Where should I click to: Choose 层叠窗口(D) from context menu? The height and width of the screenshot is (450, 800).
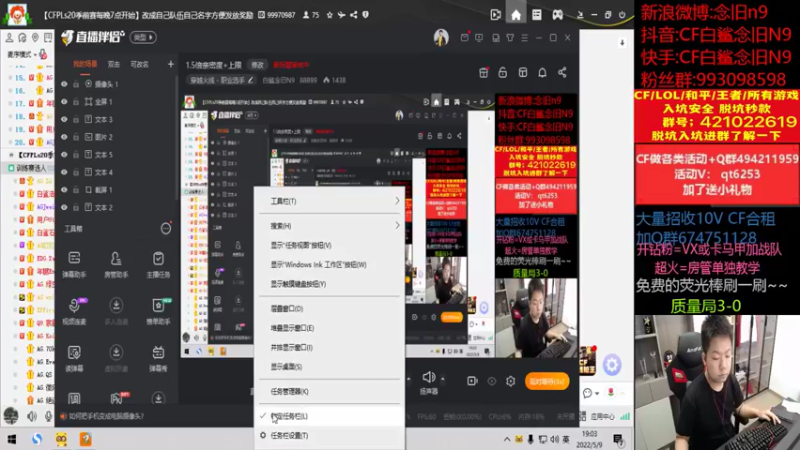330,308
